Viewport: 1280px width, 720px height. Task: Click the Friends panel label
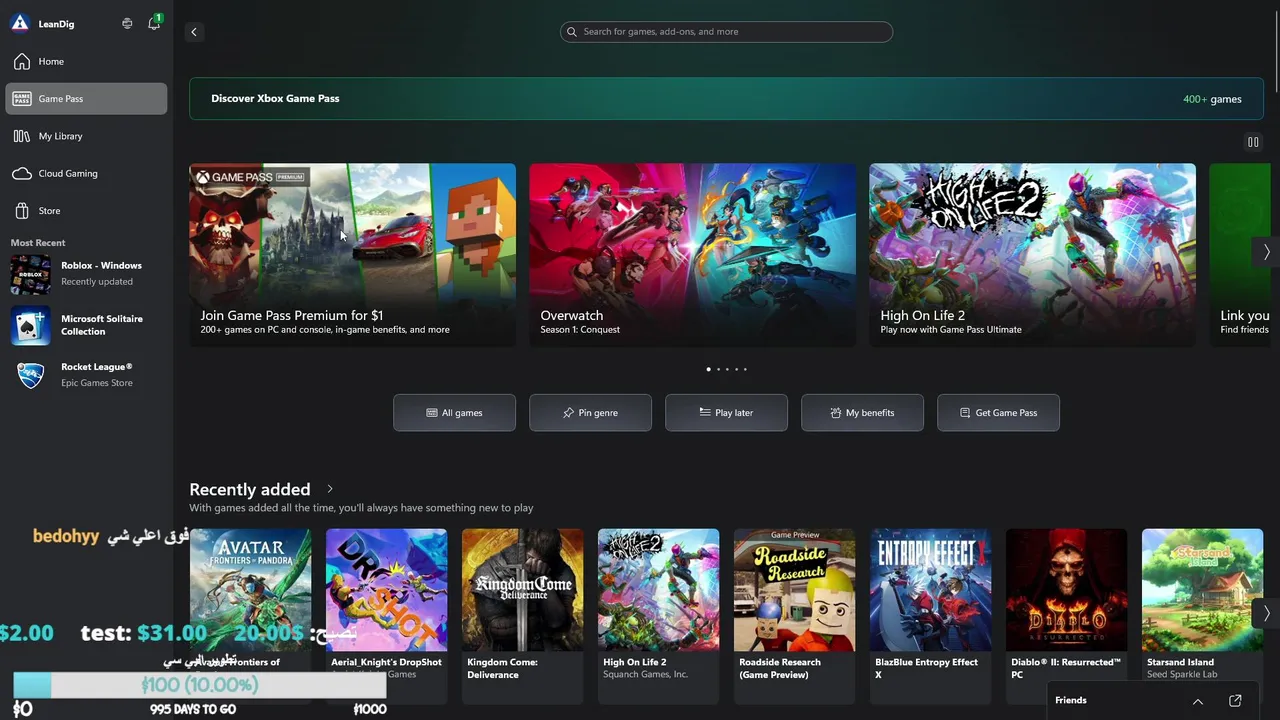click(x=1071, y=700)
